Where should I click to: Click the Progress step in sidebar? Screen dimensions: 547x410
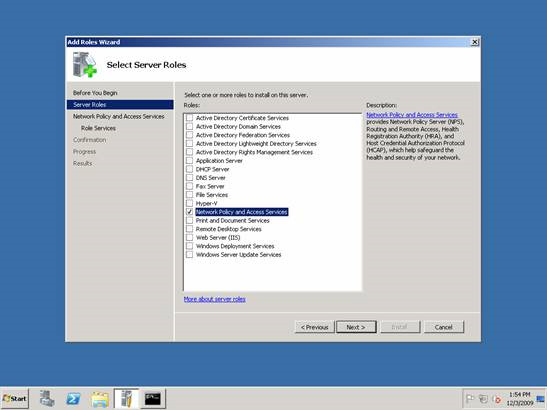(84, 152)
